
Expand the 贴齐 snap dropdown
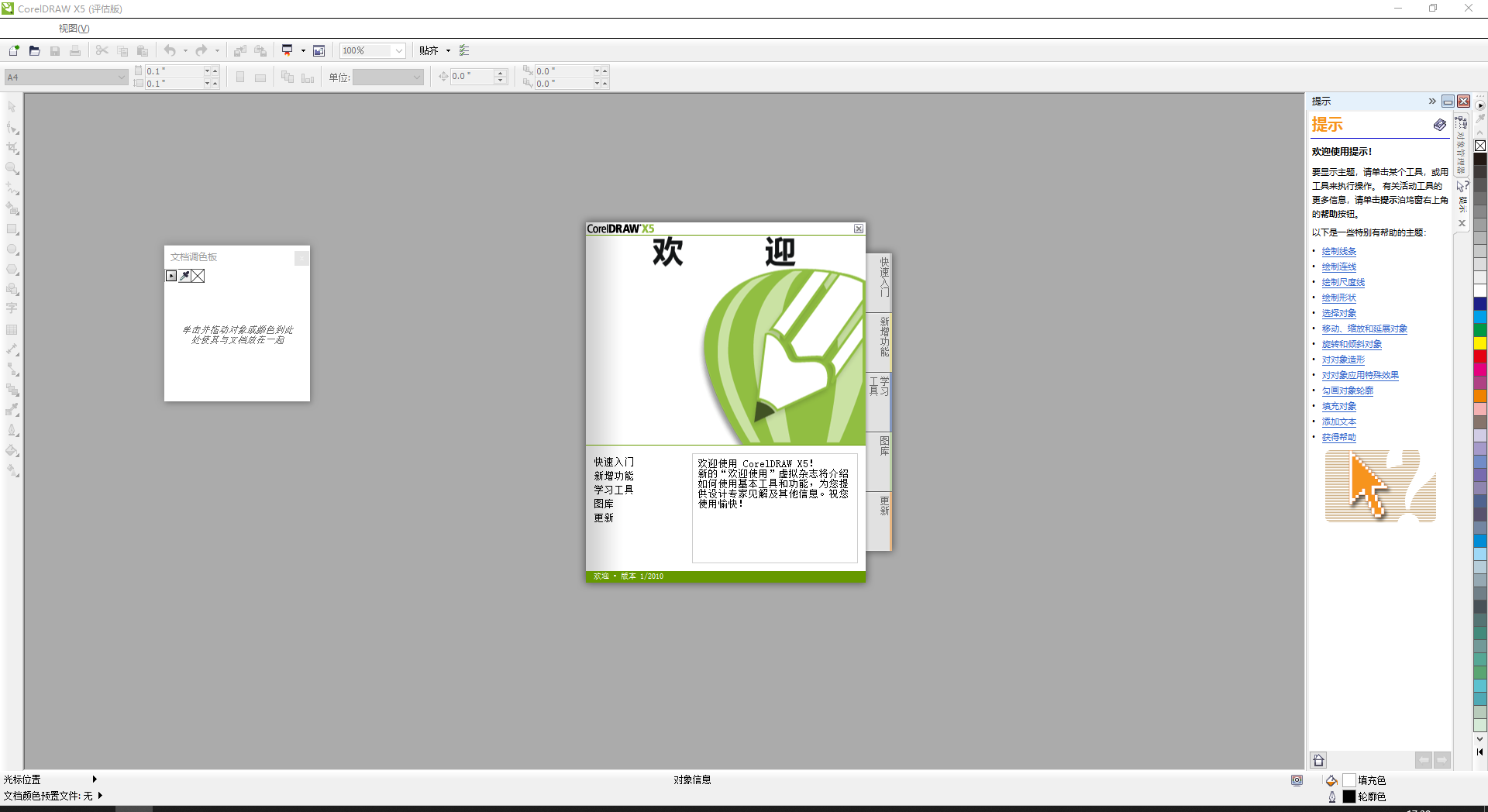coord(448,51)
